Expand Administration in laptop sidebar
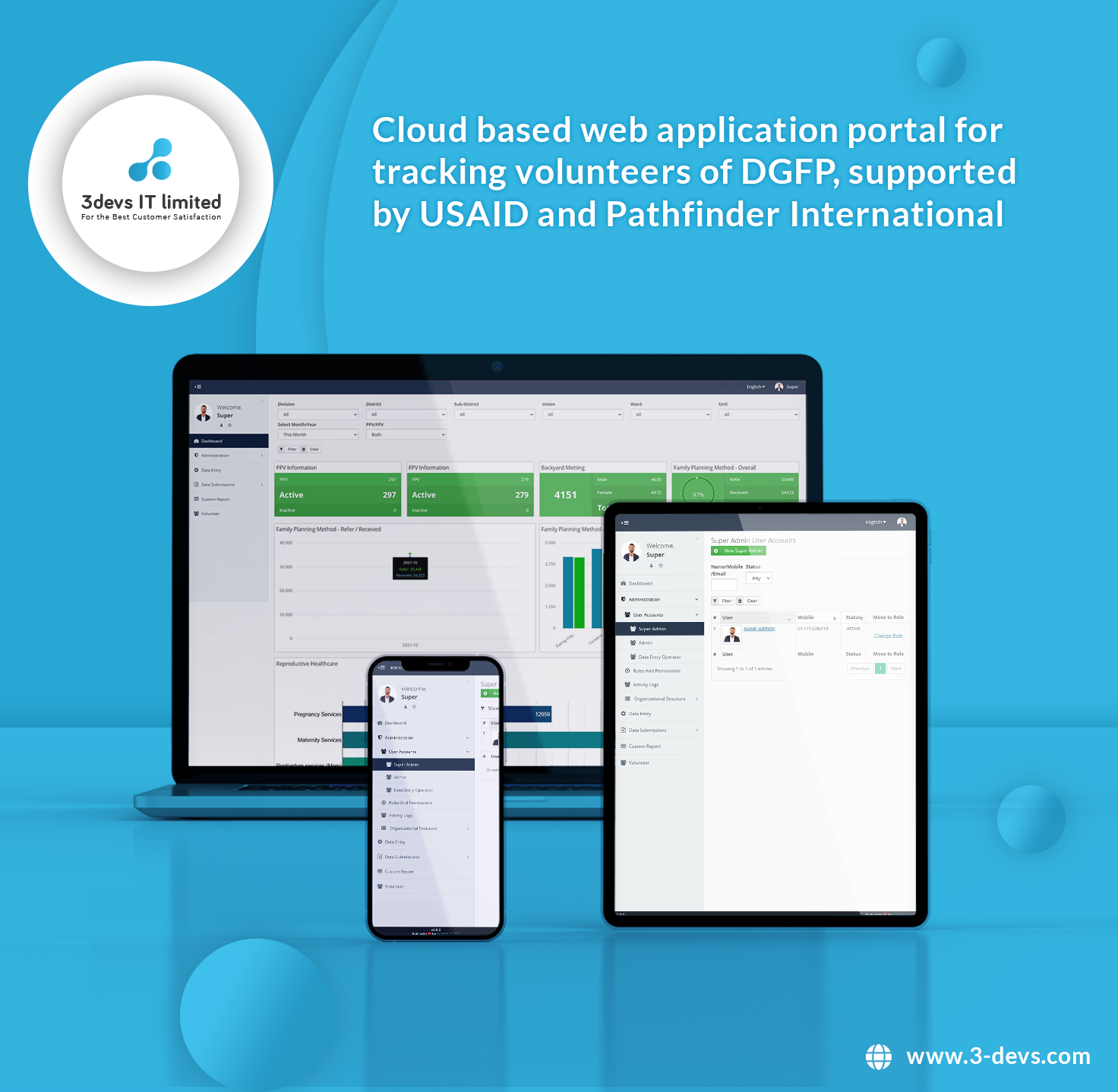This screenshot has width=1118, height=1092. point(229,455)
